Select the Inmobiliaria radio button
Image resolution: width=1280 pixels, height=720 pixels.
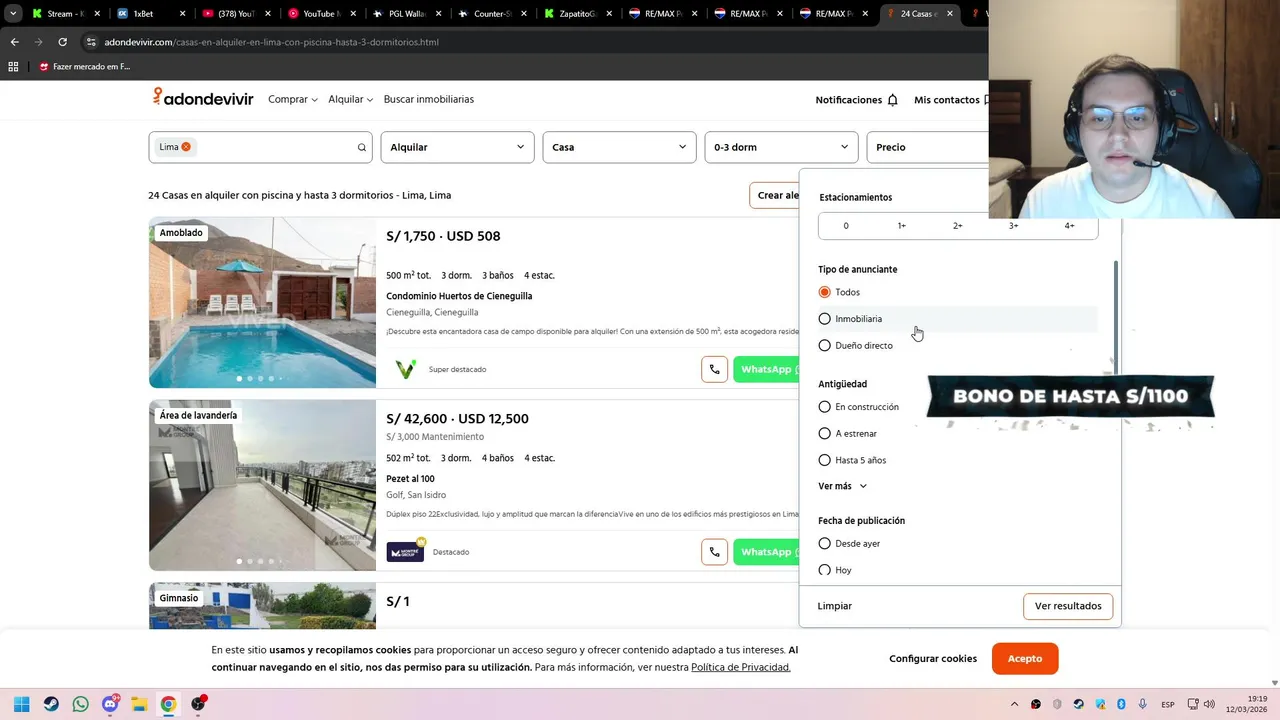click(x=824, y=319)
